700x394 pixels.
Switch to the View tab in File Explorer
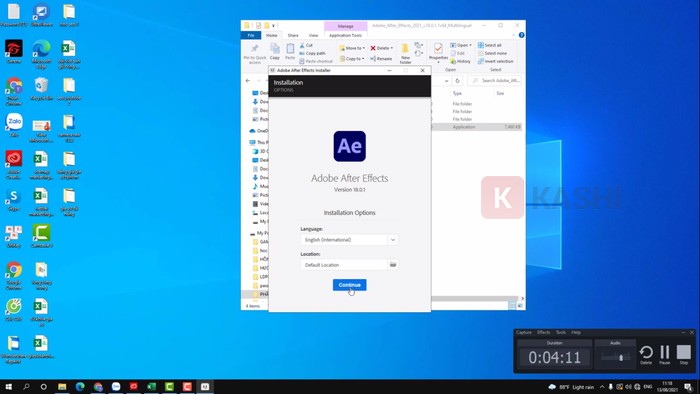tap(313, 35)
